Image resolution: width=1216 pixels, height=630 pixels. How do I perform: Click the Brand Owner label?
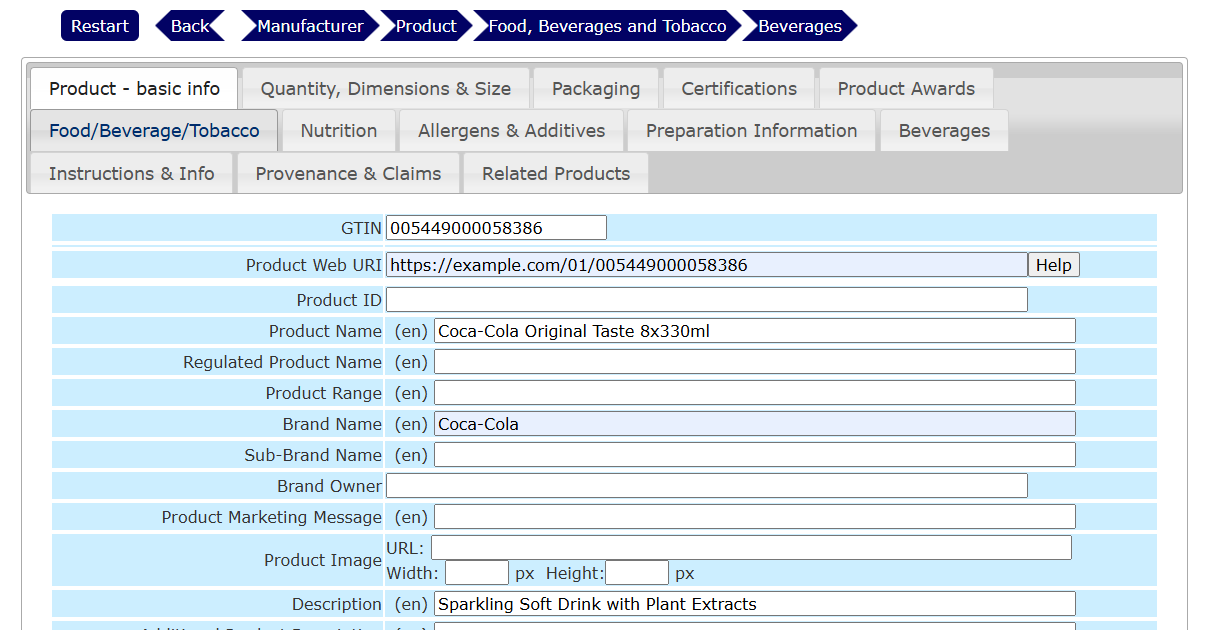pos(330,486)
